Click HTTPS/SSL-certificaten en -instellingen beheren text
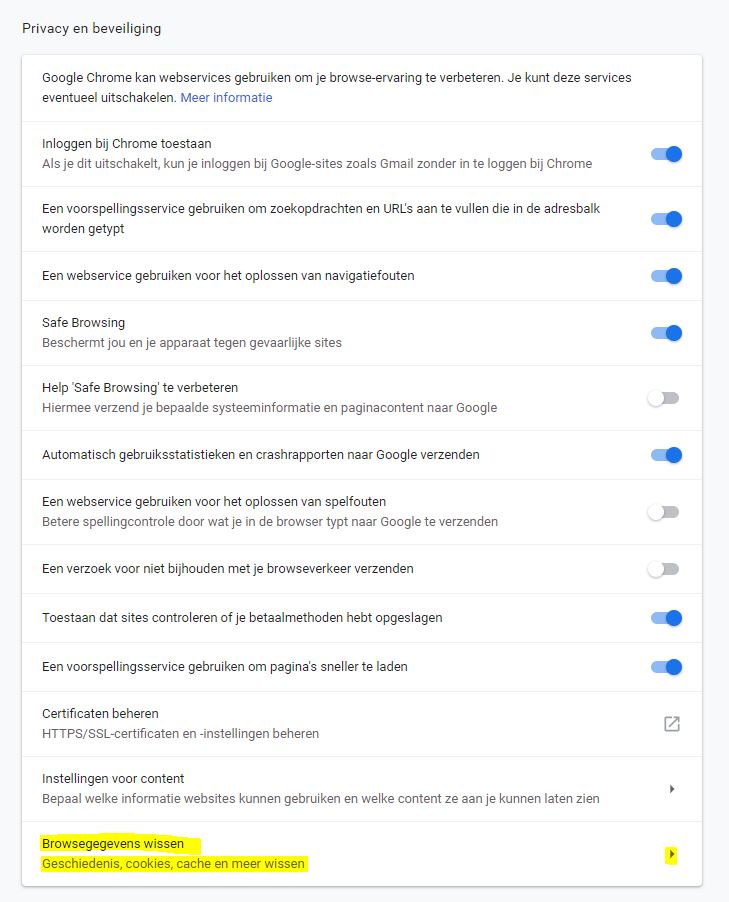This screenshot has width=729, height=902. (x=180, y=734)
